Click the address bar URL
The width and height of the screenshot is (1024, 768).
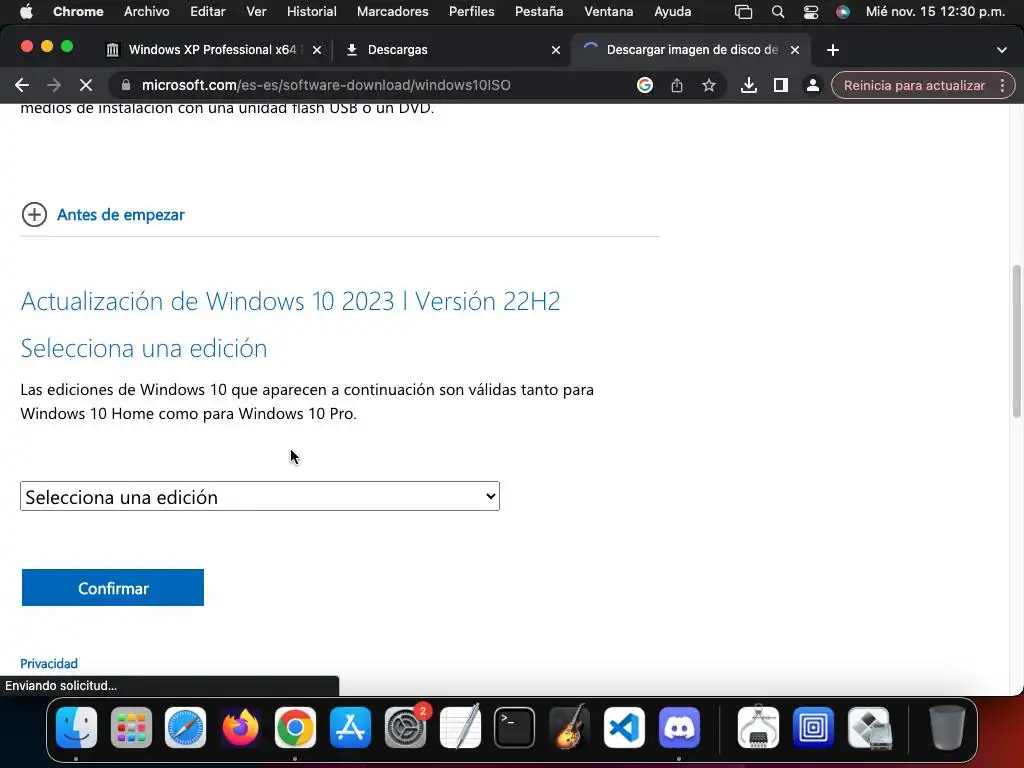coord(327,86)
